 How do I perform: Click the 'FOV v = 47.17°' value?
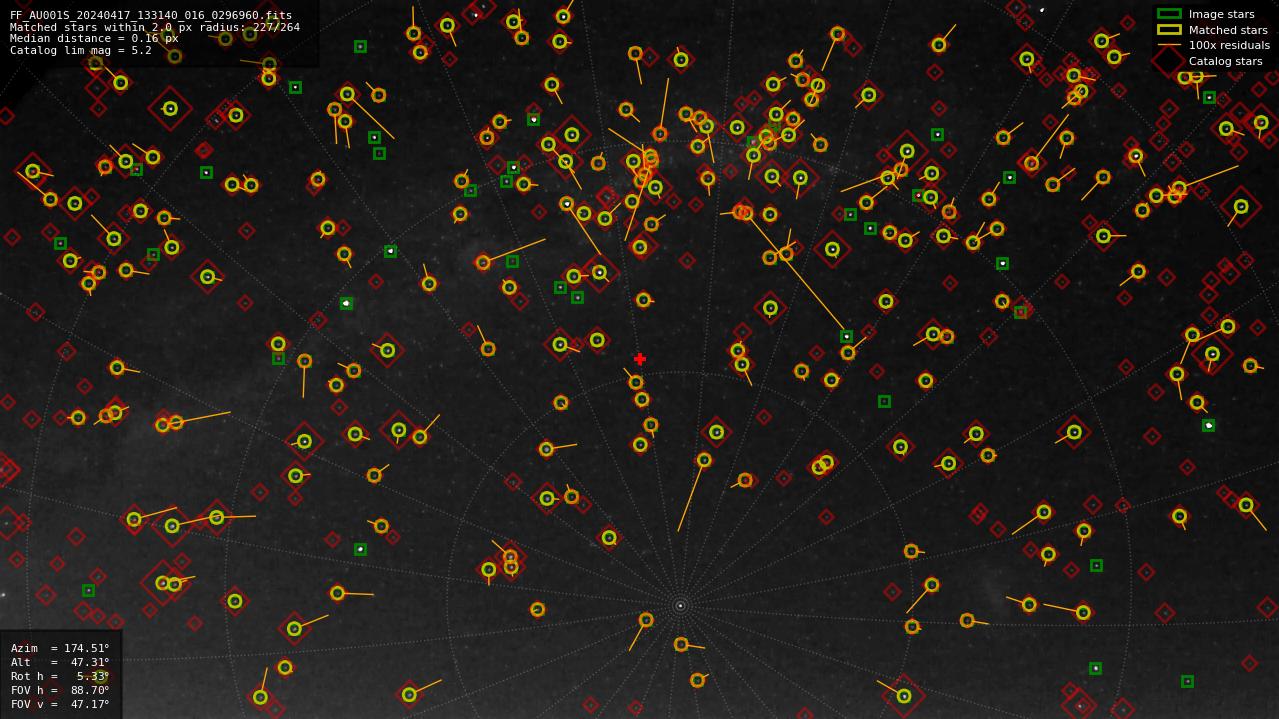click(x=60, y=704)
